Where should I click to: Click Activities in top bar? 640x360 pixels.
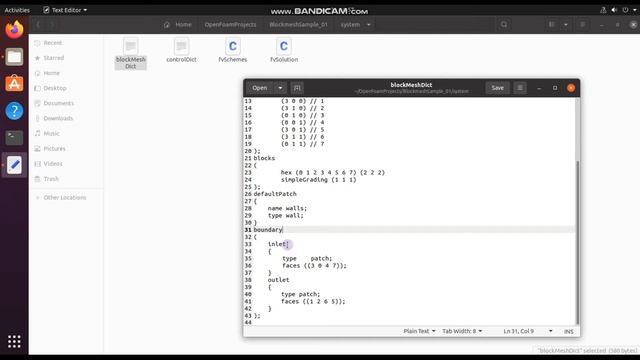17,10
